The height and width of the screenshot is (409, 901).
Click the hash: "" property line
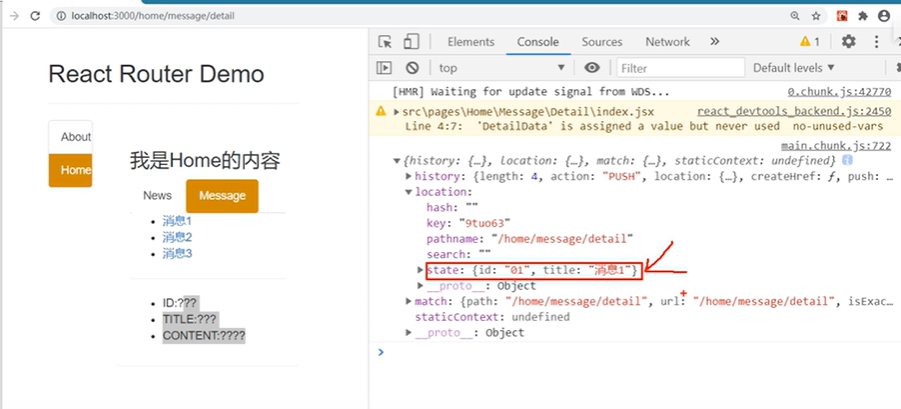tap(452, 207)
